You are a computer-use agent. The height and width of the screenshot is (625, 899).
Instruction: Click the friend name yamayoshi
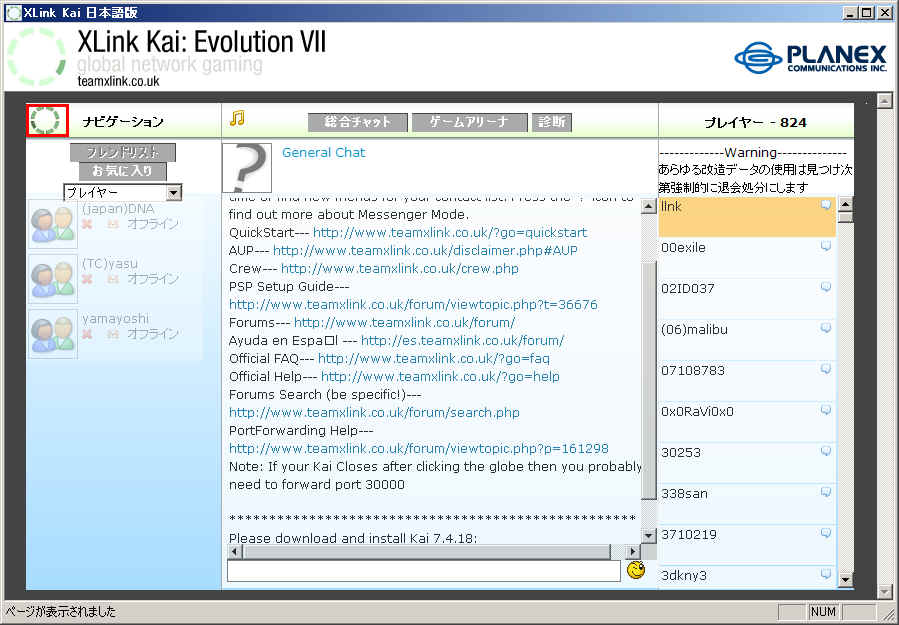tap(115, 319)
